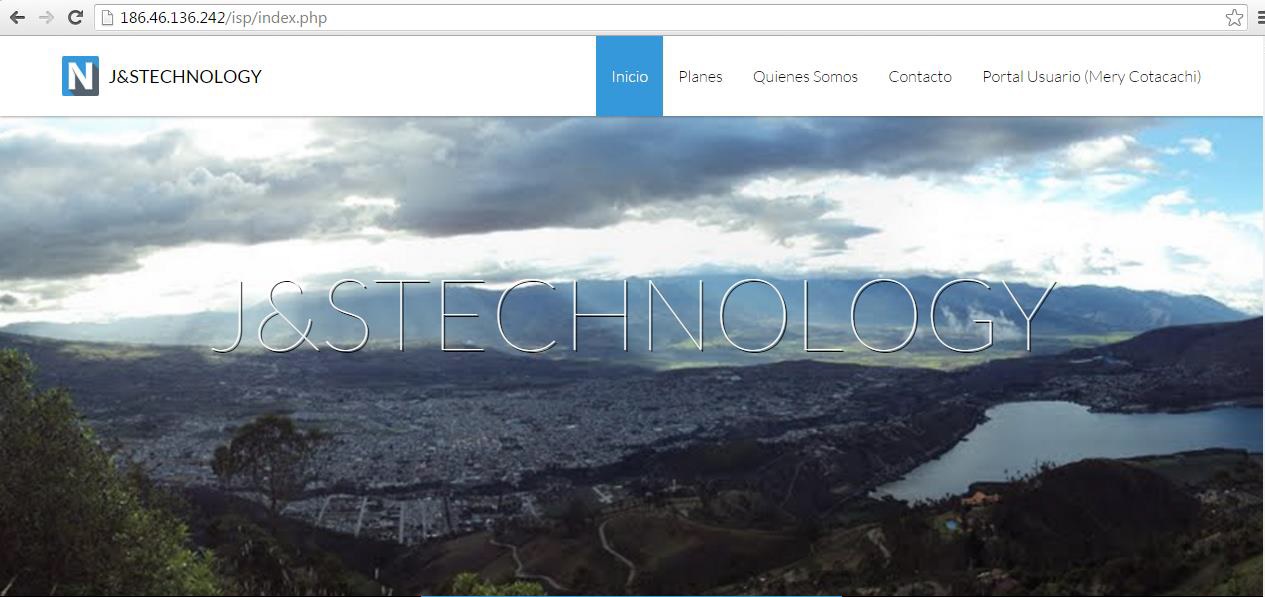Select the Inicio menu tab
1265x597 pixels.
click(x=629, y=76)
